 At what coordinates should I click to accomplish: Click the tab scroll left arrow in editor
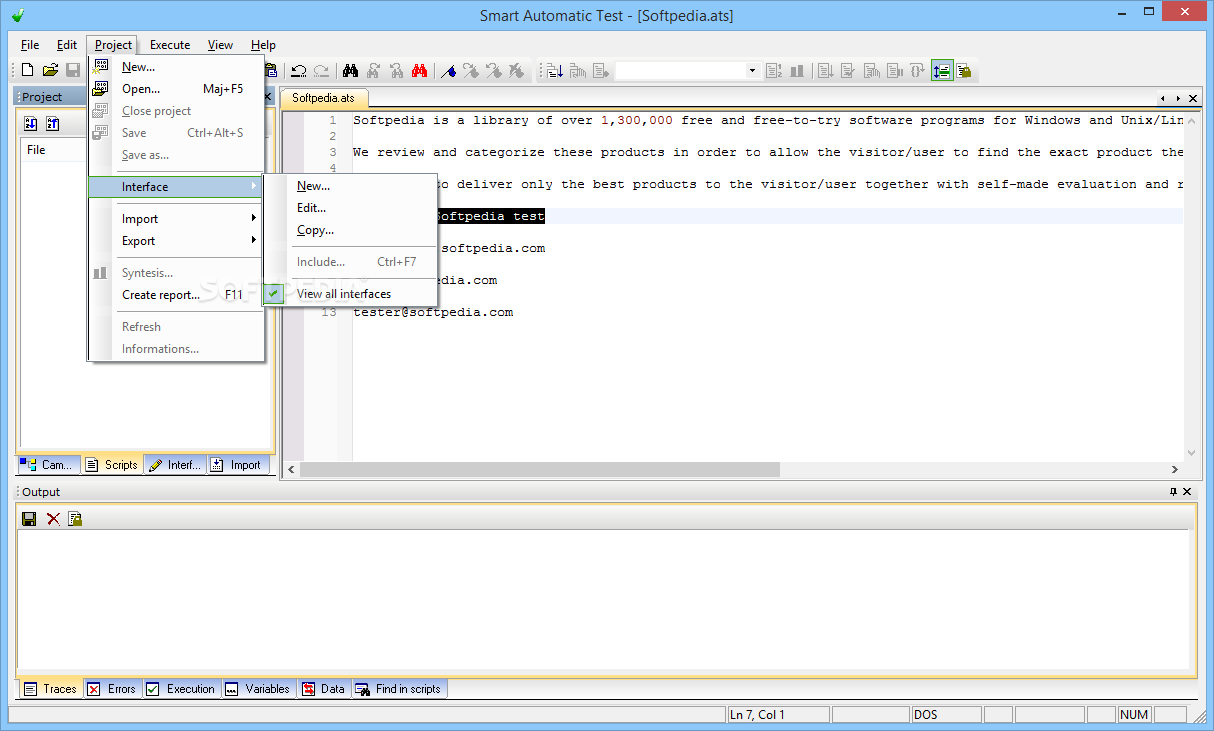(1162, 98)
